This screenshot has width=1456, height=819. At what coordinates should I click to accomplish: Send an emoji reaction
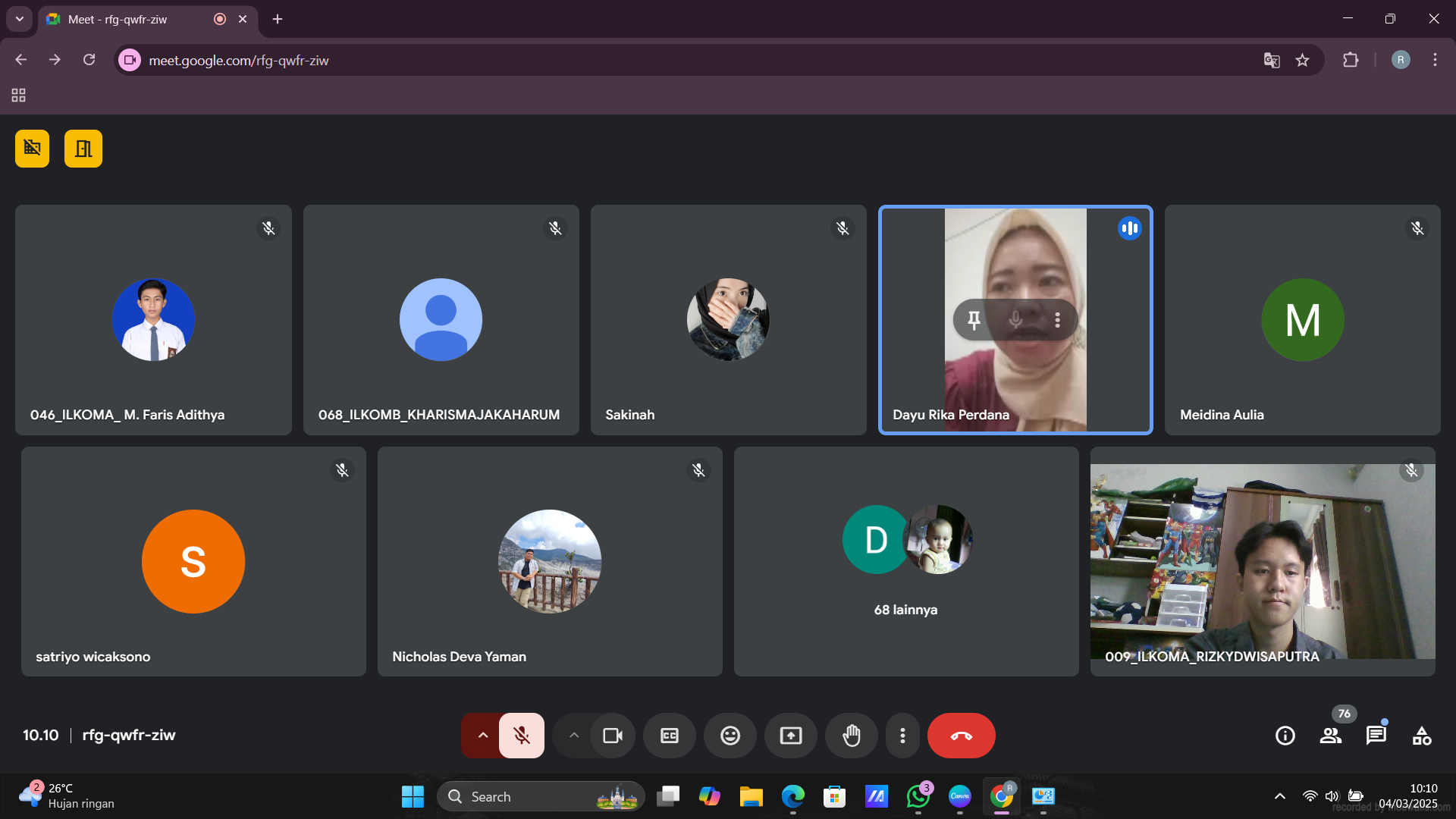click(x=730, y=736)
